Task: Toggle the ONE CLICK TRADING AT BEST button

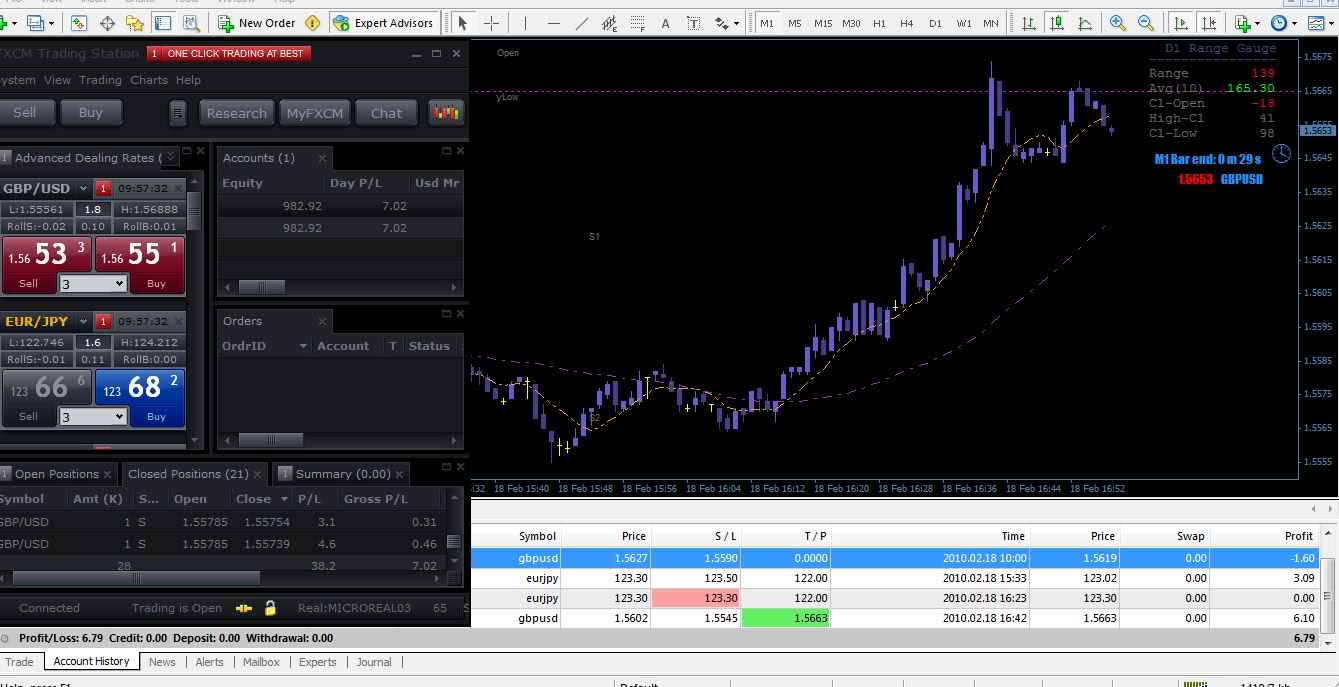Action: (229, 53)
